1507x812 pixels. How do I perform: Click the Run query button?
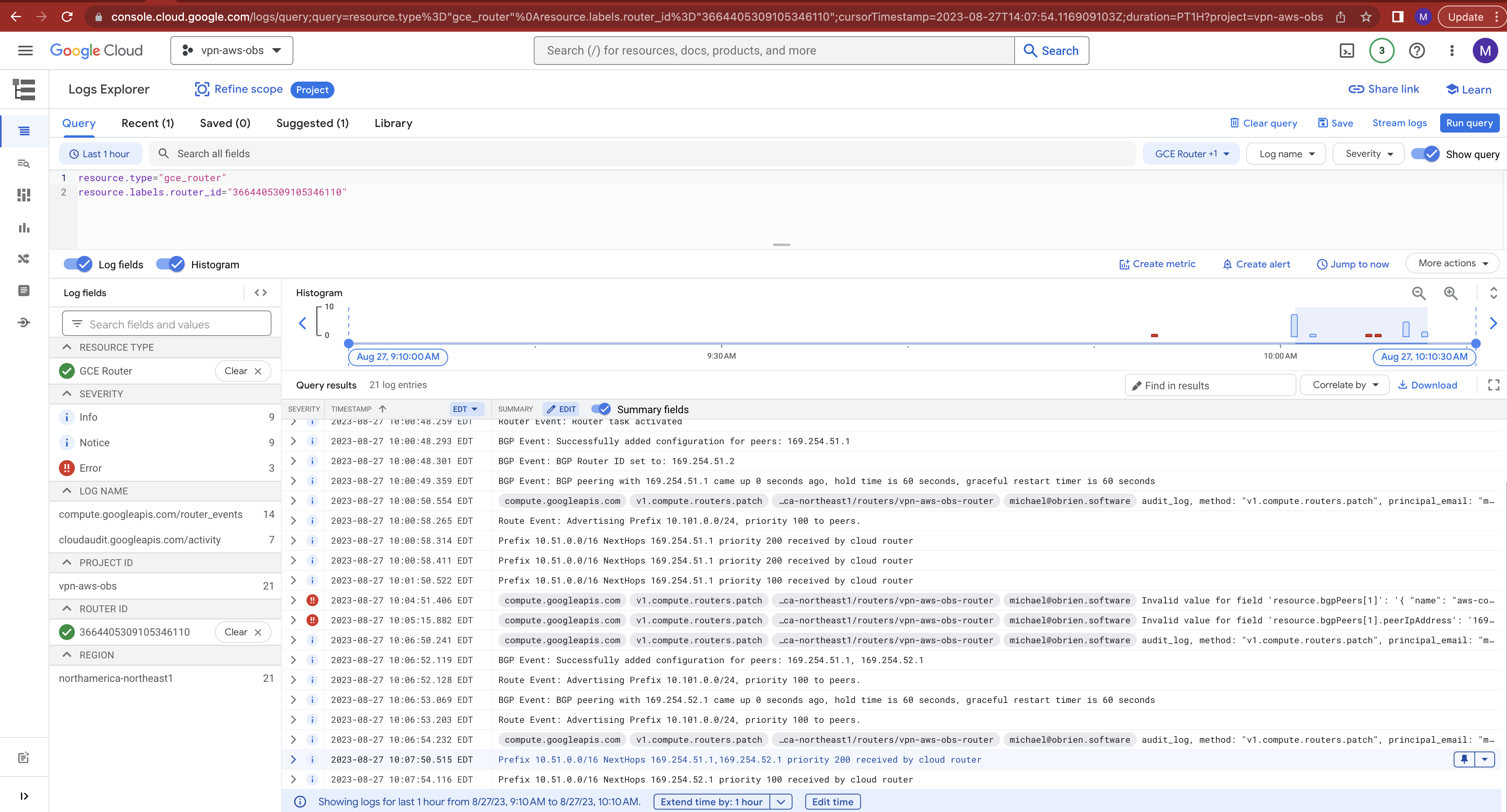click(1469, 123)
